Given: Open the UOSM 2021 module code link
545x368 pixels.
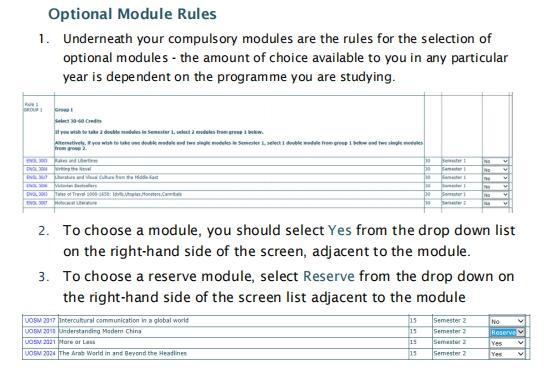Looking at the screenshot, I should pyautogui.click(x=40, y=342).
